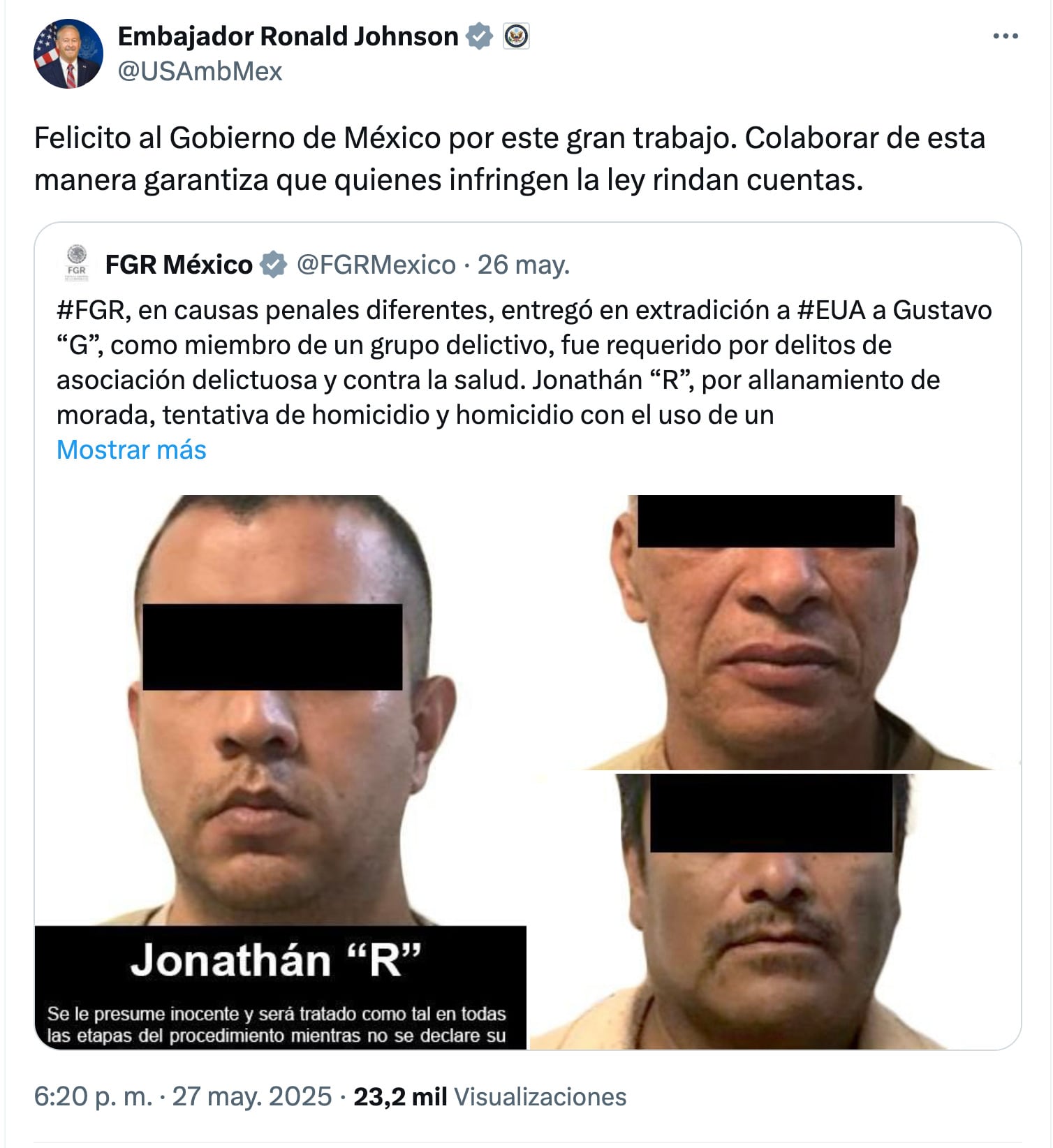Open the bottom right photo of mustached man
The width and height of the screenshot is (1053, 1148).
tap(775, 911)
